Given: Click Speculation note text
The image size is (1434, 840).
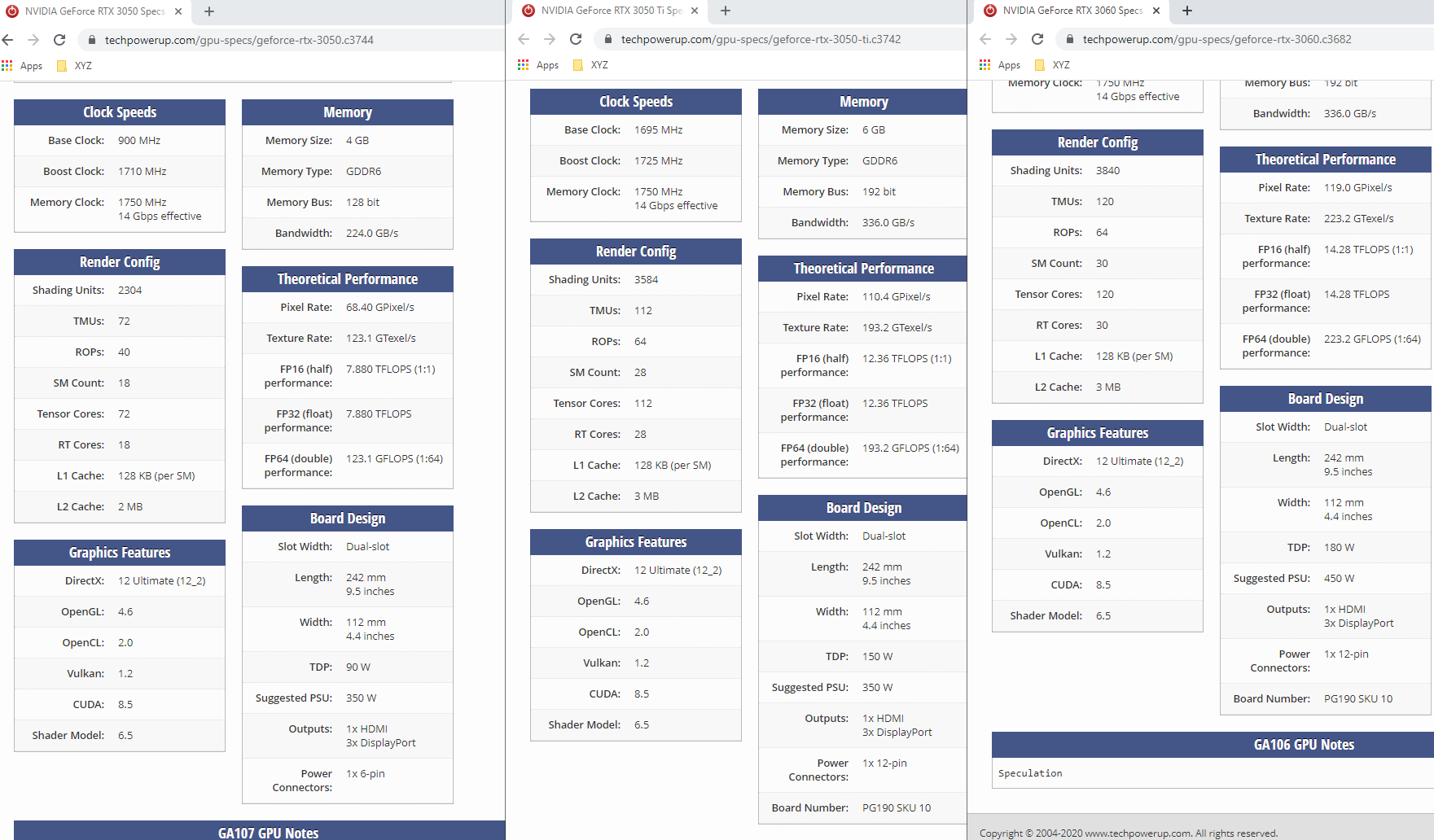Looking at the screenshot, I should (x=1030, y=773).
